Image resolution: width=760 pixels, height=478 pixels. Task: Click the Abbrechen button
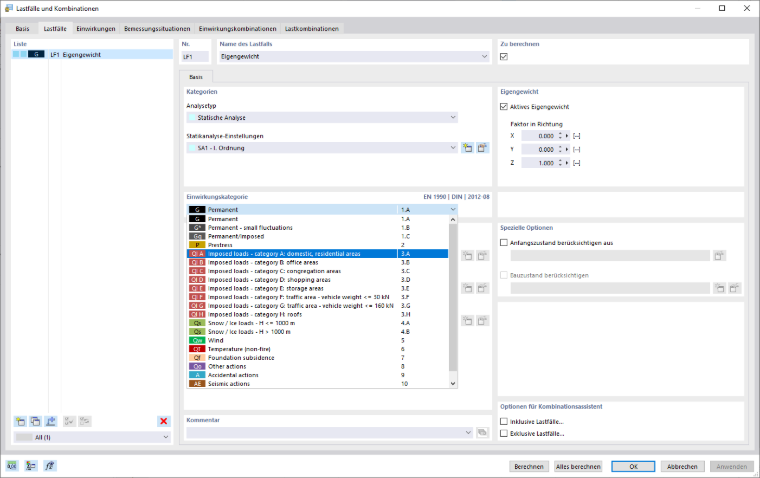[682, 466]
